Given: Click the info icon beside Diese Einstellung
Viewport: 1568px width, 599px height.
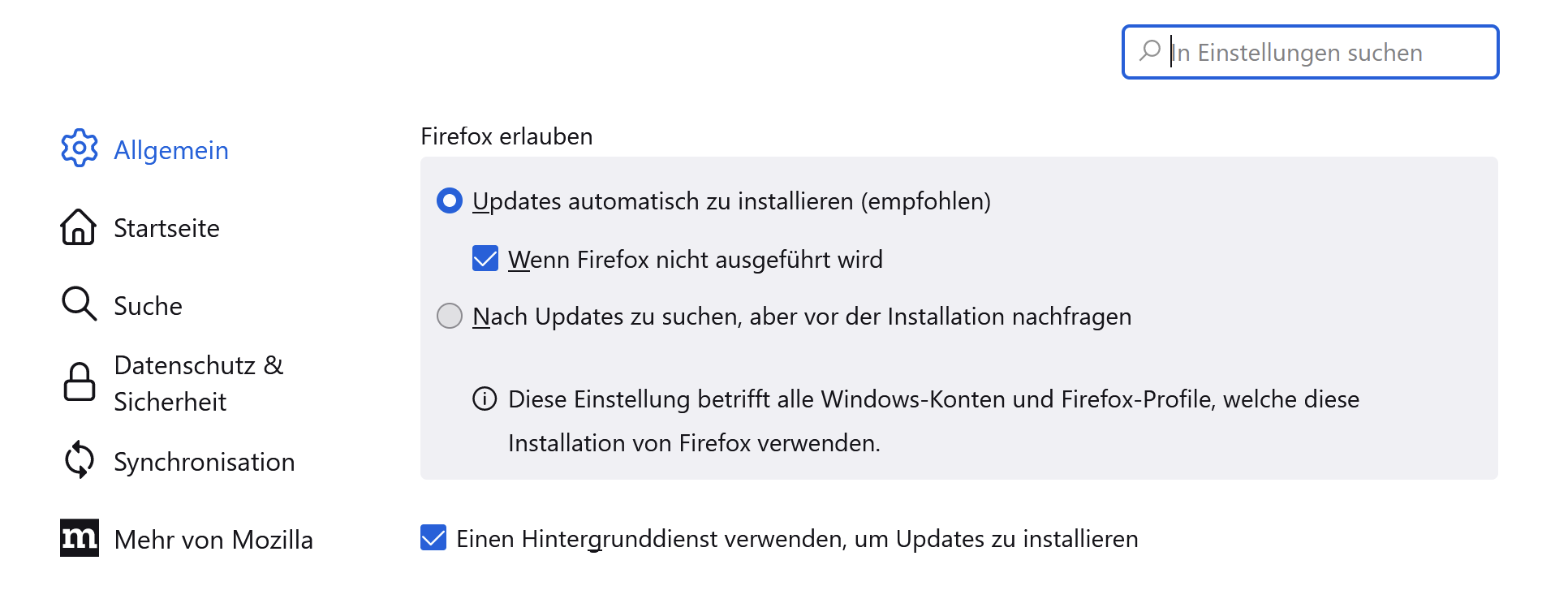Looking at the screenshot, I should [485, 399].
